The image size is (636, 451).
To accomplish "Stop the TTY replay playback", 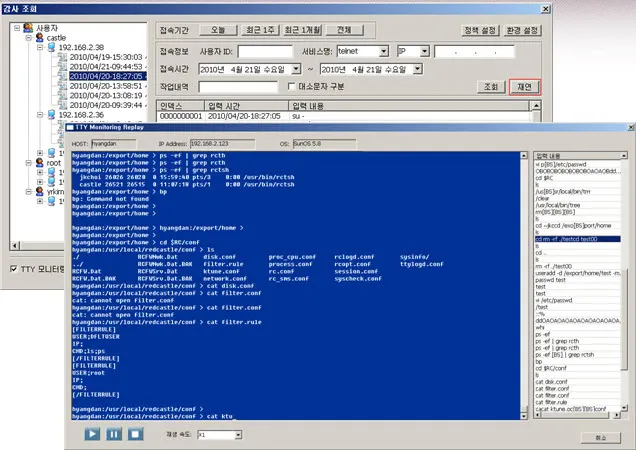I will tap(135, 434).
